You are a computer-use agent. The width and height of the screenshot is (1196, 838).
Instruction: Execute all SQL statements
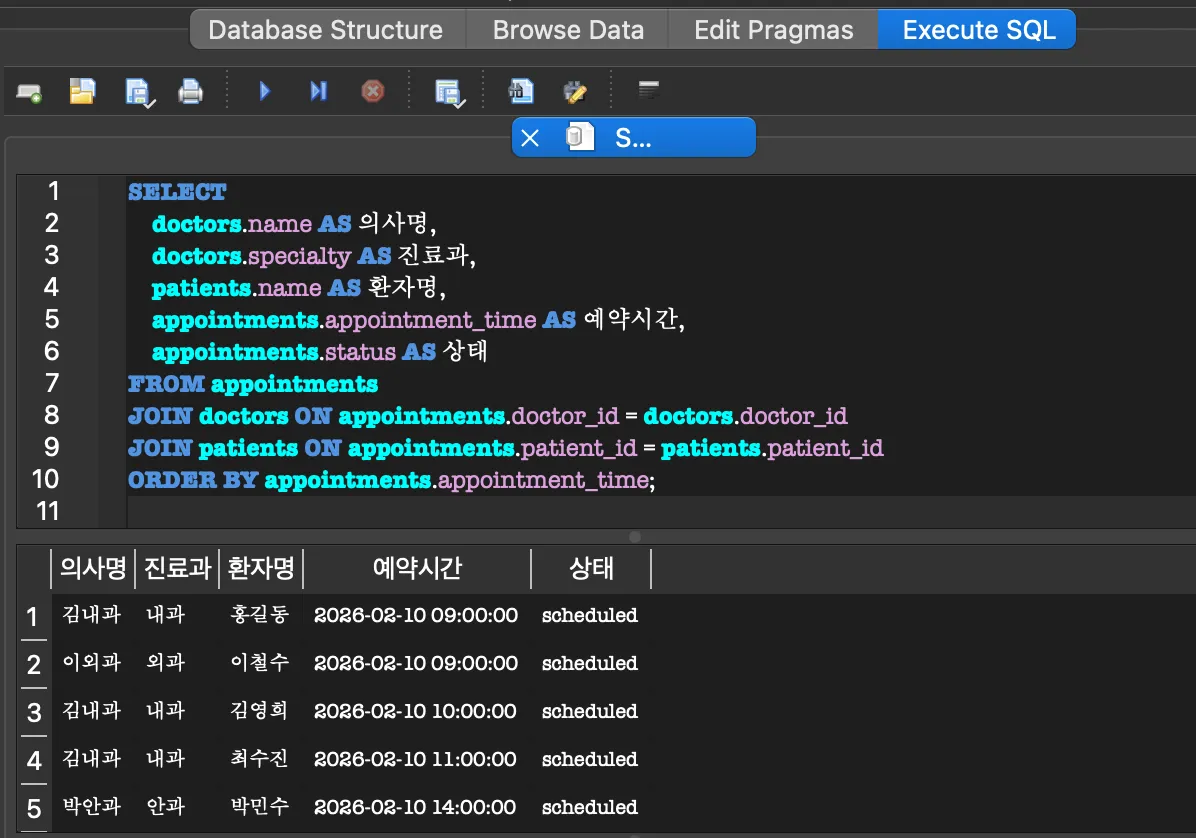click(x=264, y=90)
